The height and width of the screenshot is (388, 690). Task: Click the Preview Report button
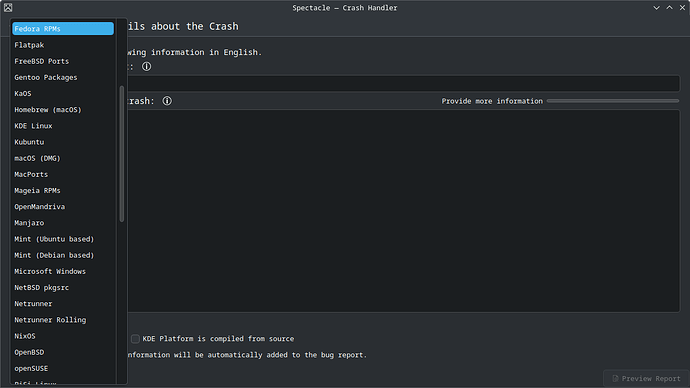[646, 378]
